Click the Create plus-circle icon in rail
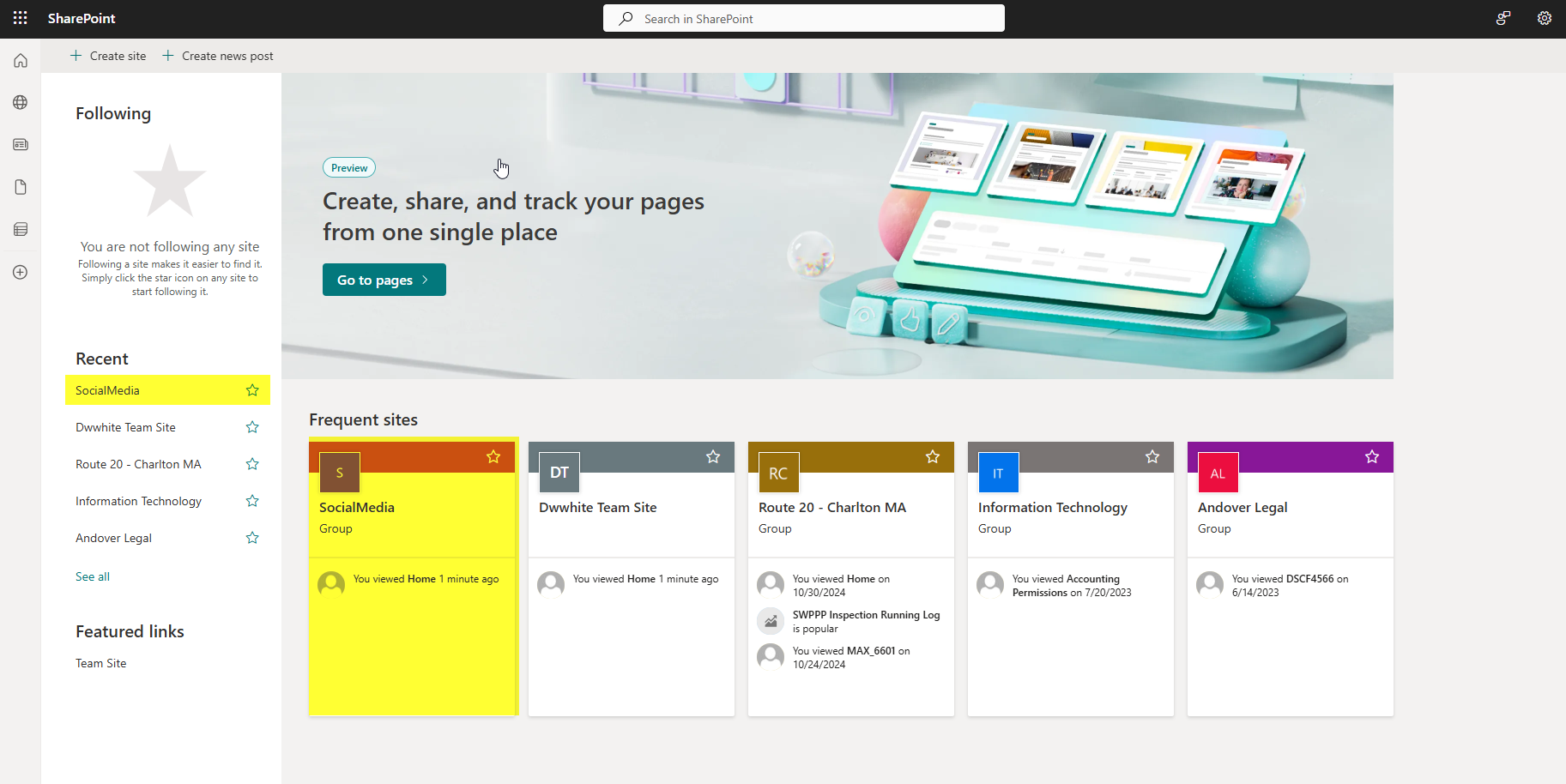This screenshot has width=1566, height=784. click(21, 272)
